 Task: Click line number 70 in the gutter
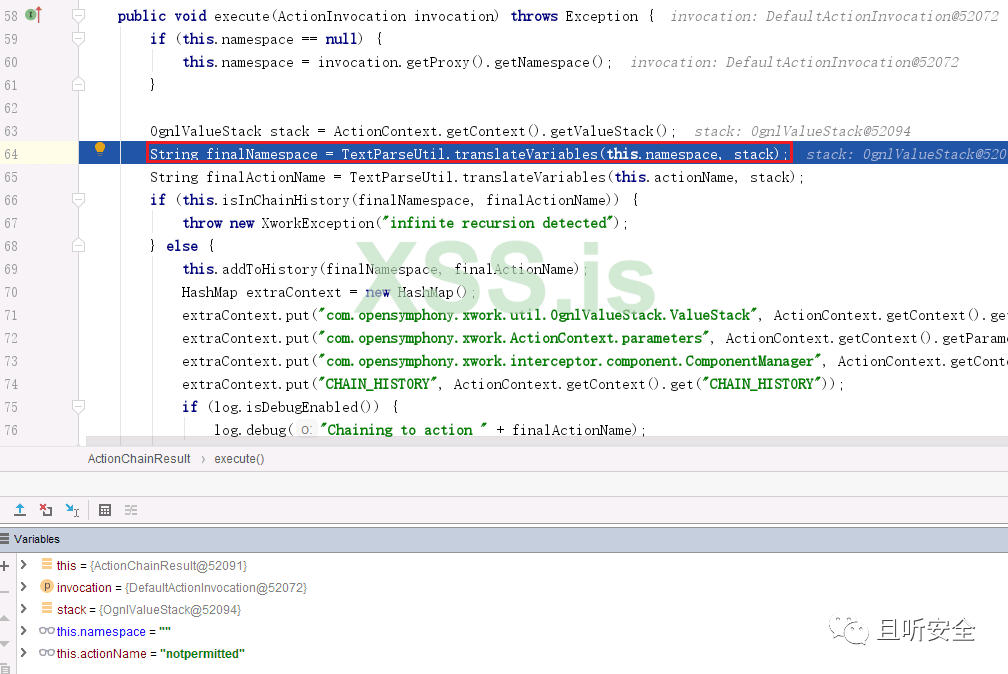11,293
